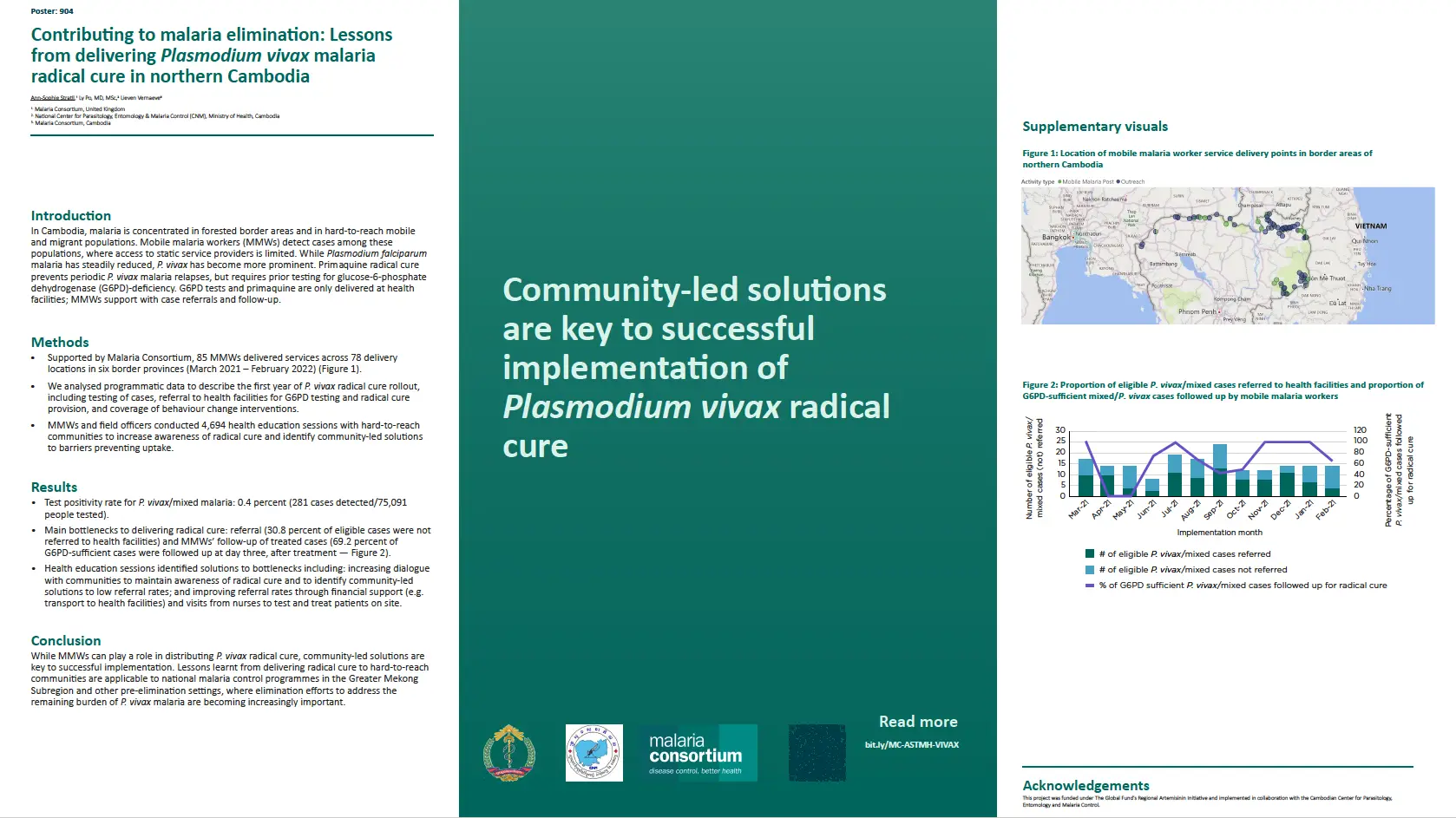The width and height of the screenshot is (1456, 818).
Task: Click the Bangkok label on the map
Action: coord(1056,237)
